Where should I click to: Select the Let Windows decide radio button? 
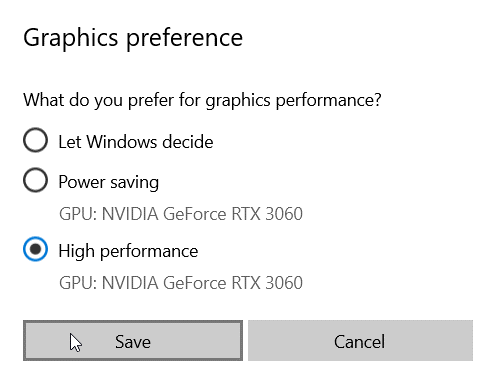coord(35,140)
